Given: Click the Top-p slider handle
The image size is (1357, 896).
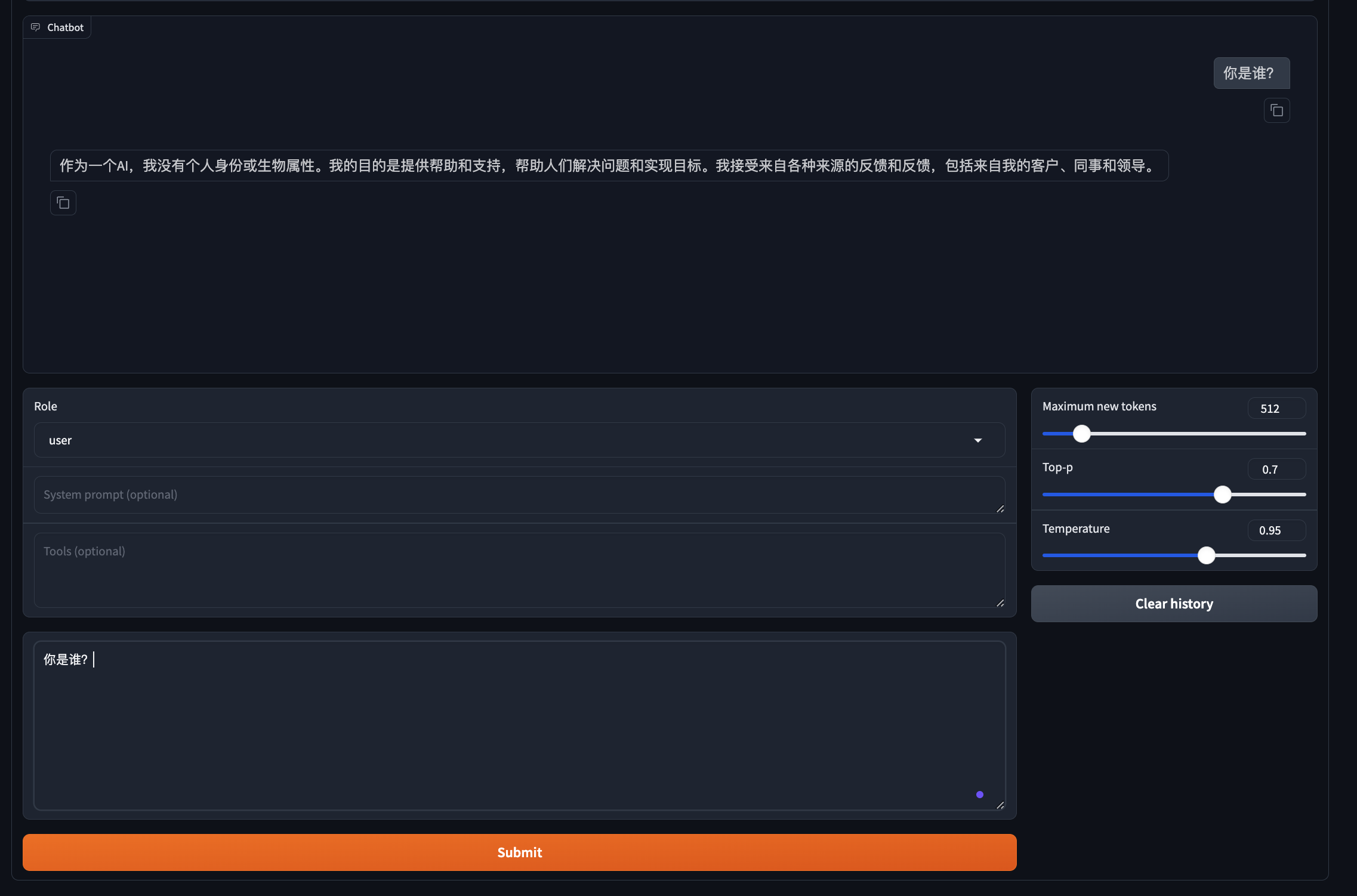Looking at the screenshot, I should pyautogui.click(x=1222, y=495).
